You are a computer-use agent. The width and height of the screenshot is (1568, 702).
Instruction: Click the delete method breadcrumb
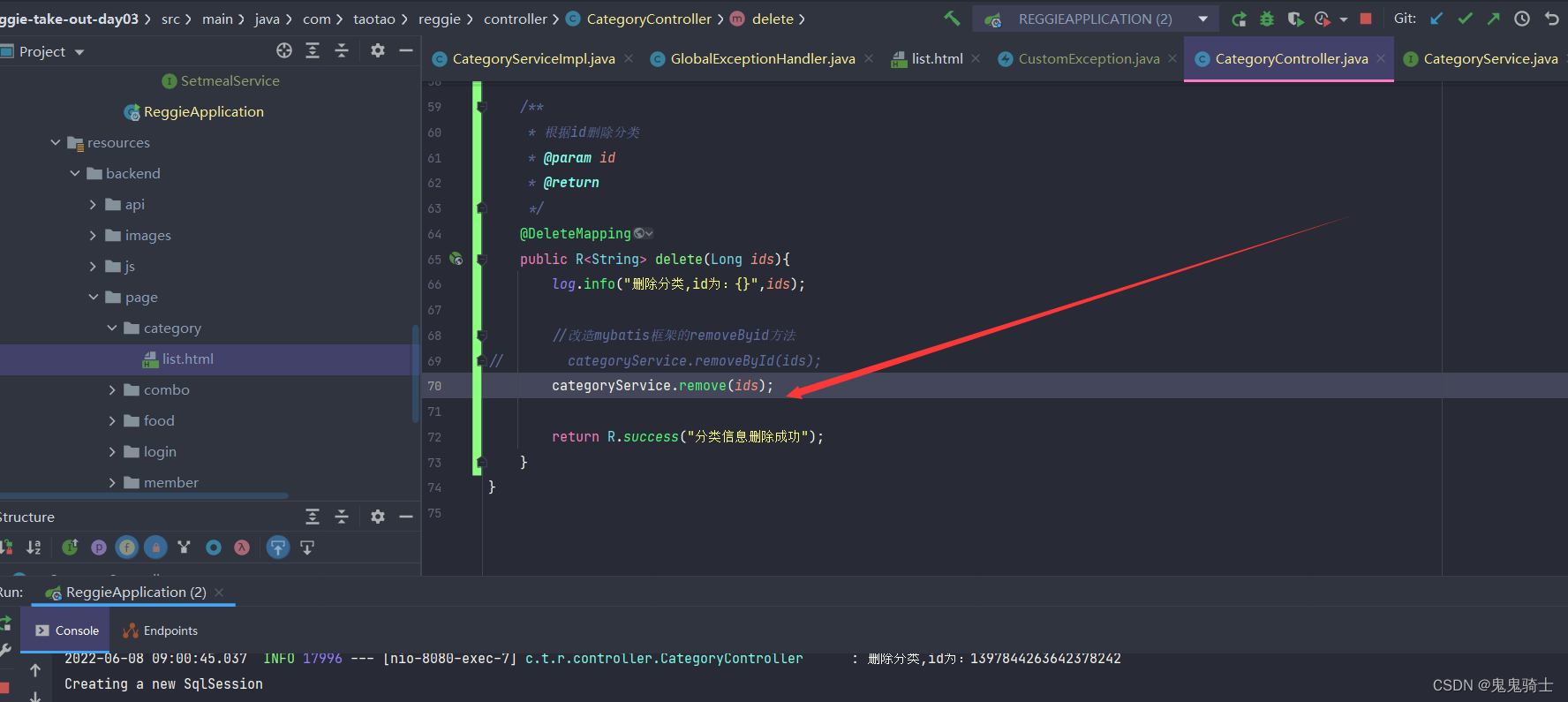tap(773, 19)
